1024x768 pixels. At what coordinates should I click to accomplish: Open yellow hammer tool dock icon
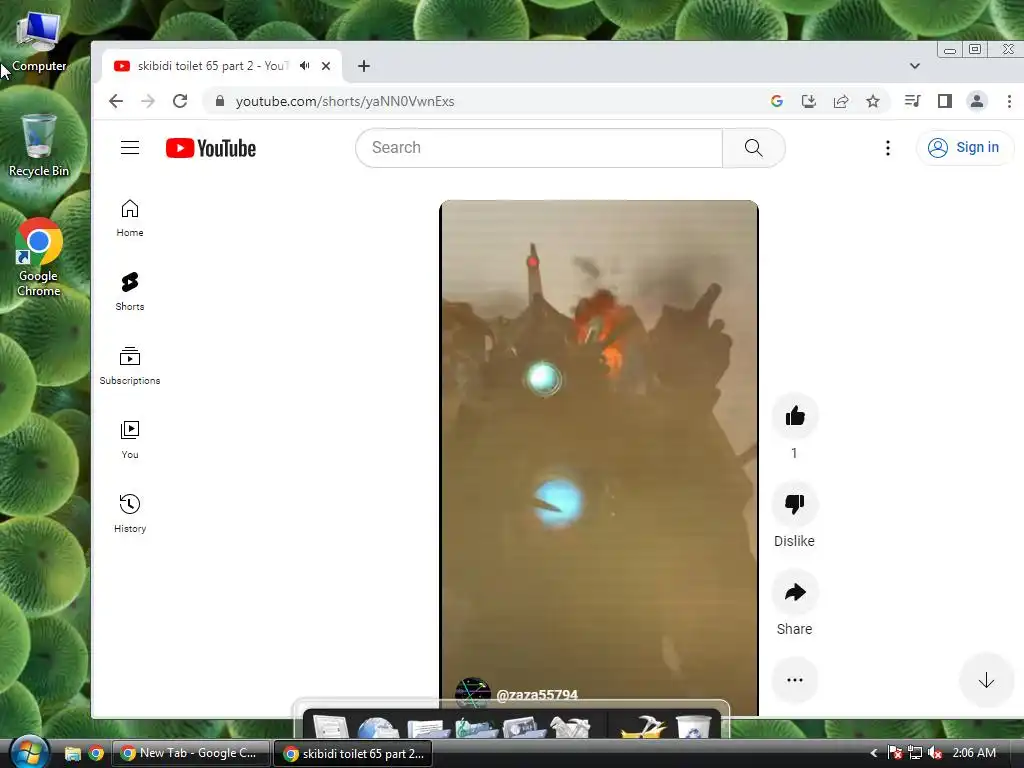[643, 727]
